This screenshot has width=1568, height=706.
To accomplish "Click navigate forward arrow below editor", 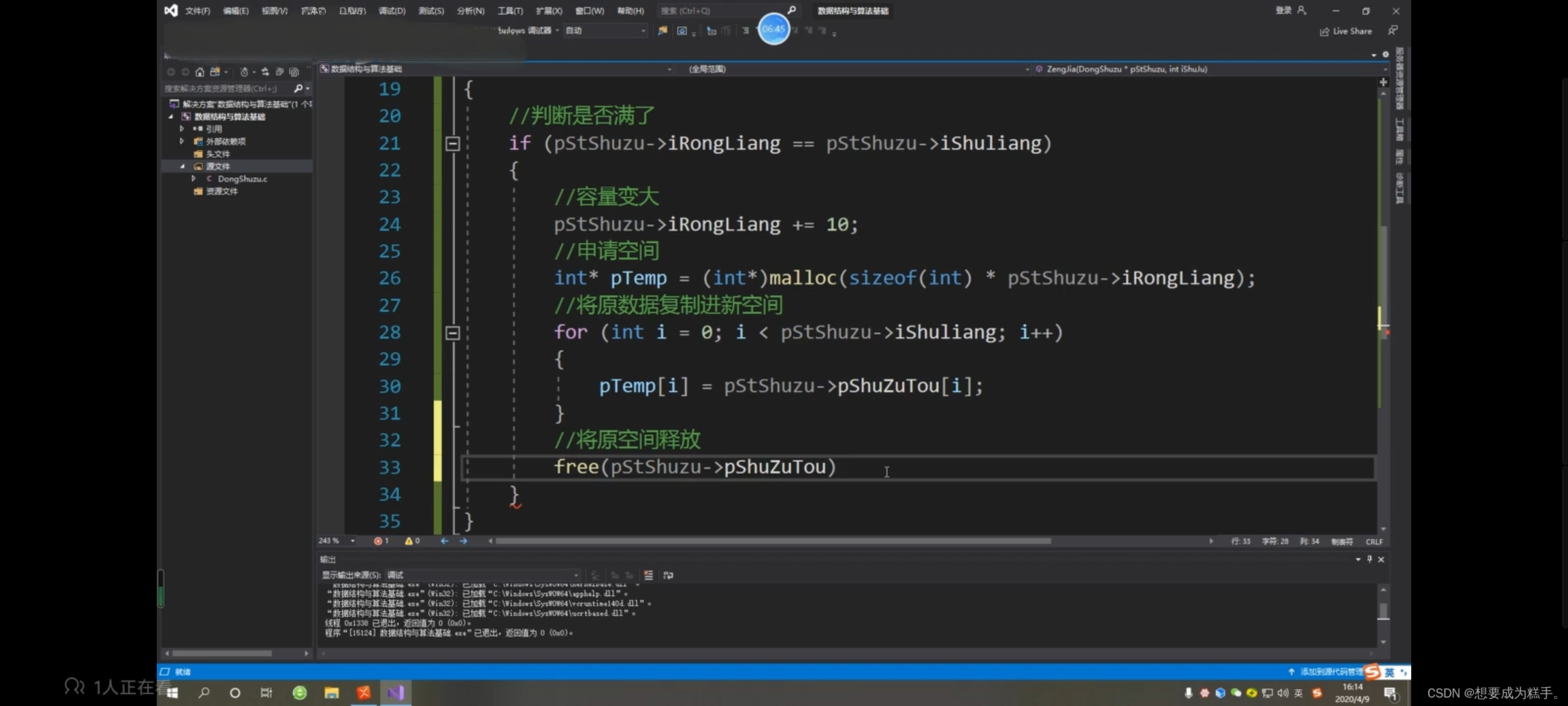I will [464, 541].
